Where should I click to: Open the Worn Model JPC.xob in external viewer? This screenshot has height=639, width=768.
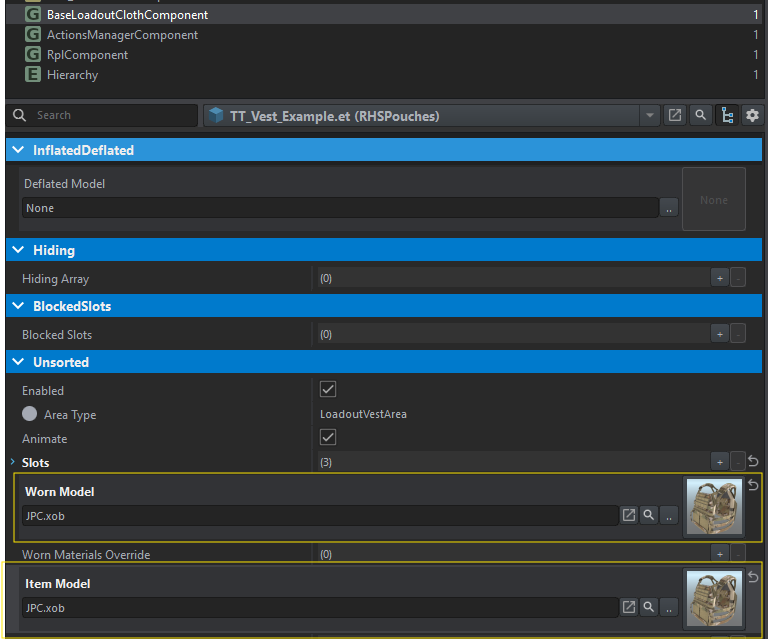coord(629,515)
